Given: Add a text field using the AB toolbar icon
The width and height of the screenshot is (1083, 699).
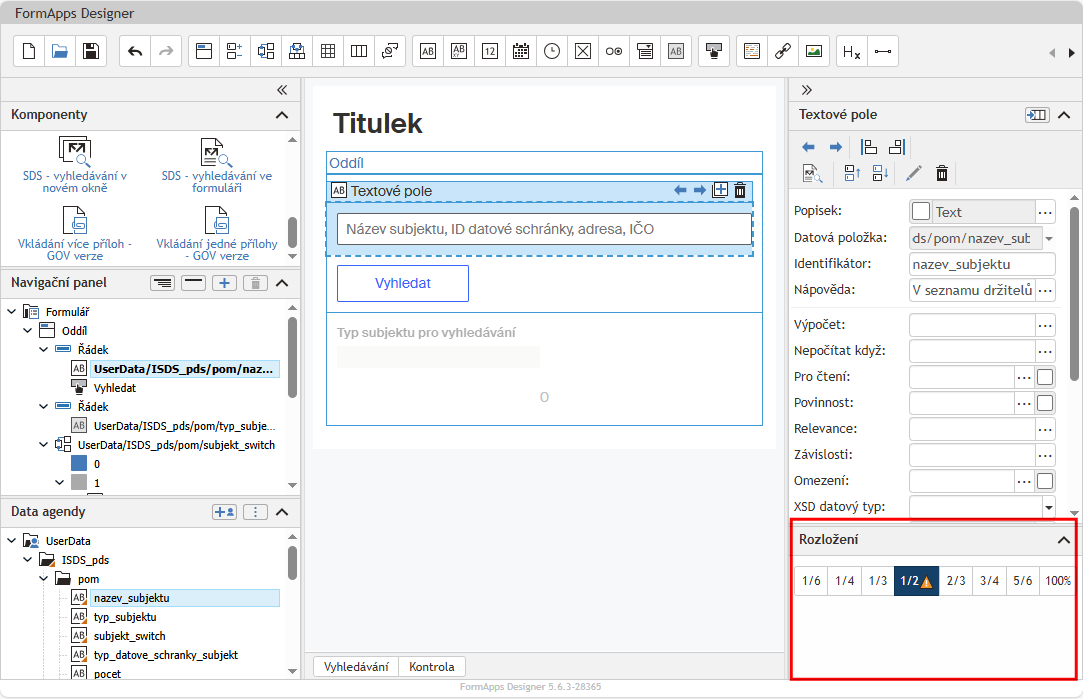Looking at the screenshot, I should [428, 51].
